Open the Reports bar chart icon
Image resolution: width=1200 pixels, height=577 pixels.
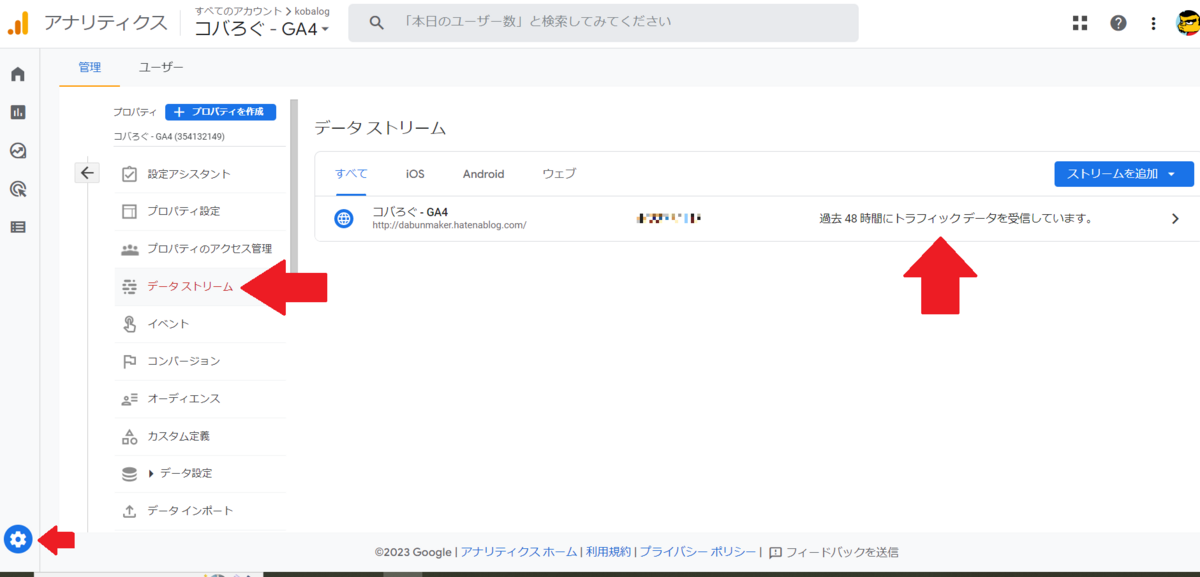18,112
